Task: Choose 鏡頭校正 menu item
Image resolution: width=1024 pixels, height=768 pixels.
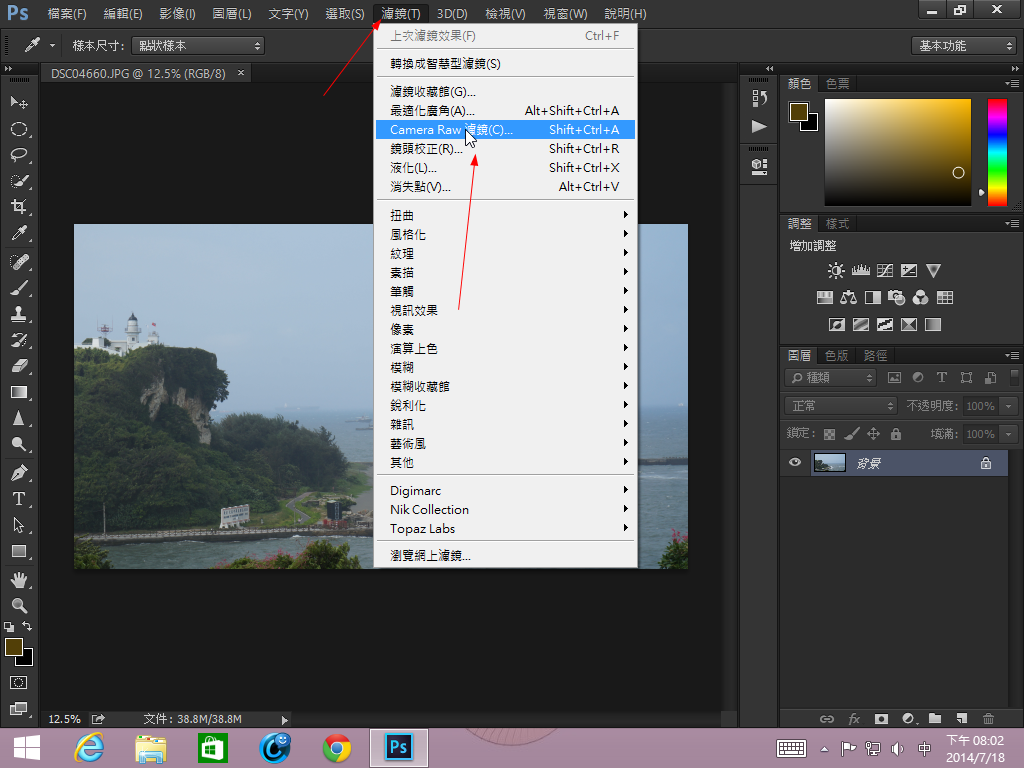Action: [505, 148]
